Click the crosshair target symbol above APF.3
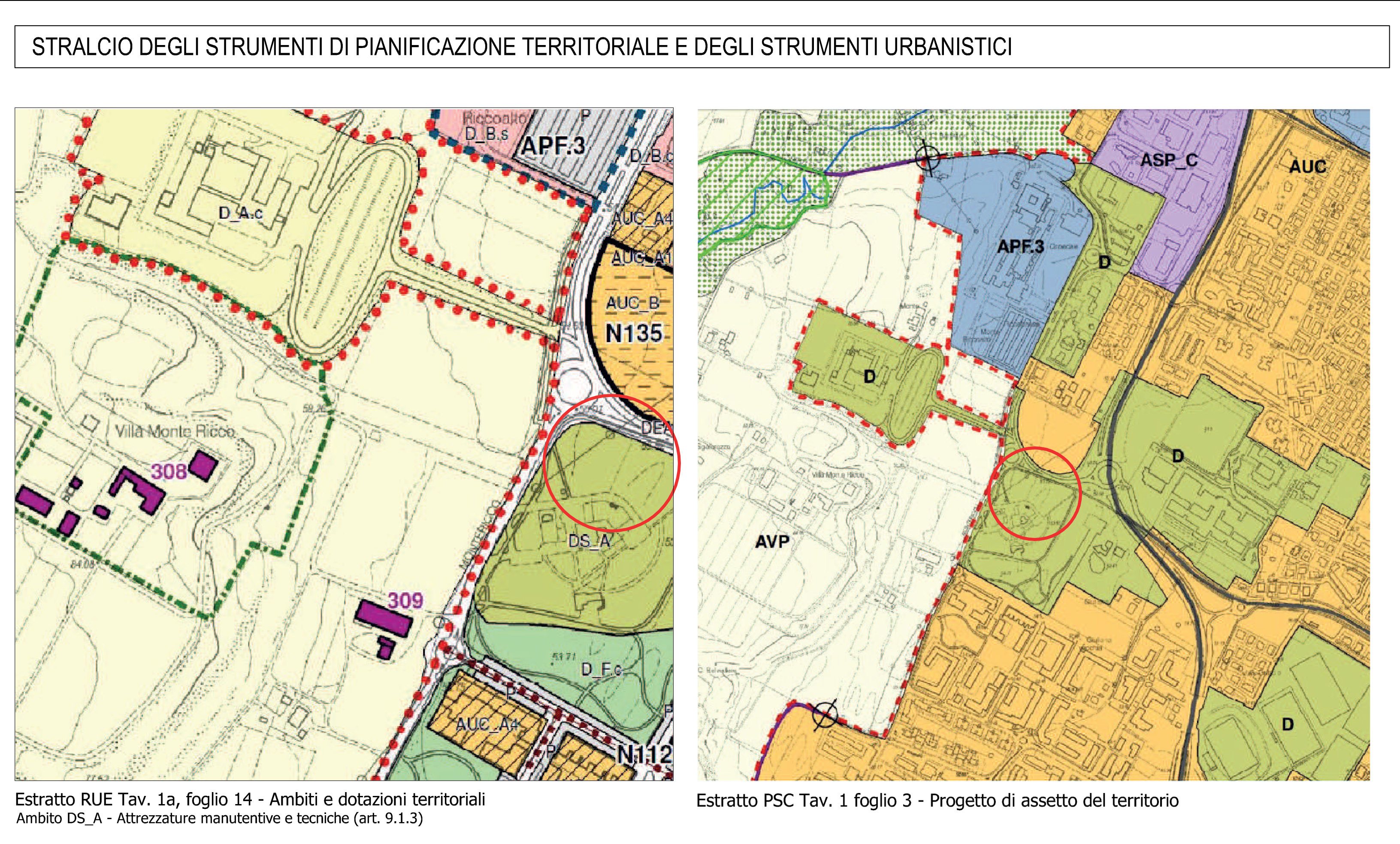This screenshot has width=1400, height=844. tap(927, 157)
